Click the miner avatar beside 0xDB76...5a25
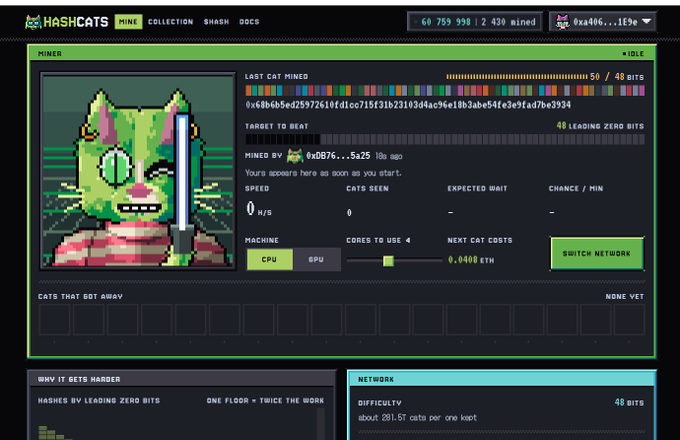The height and width of the screenshot is (440, 680). [x=295, y=156]
